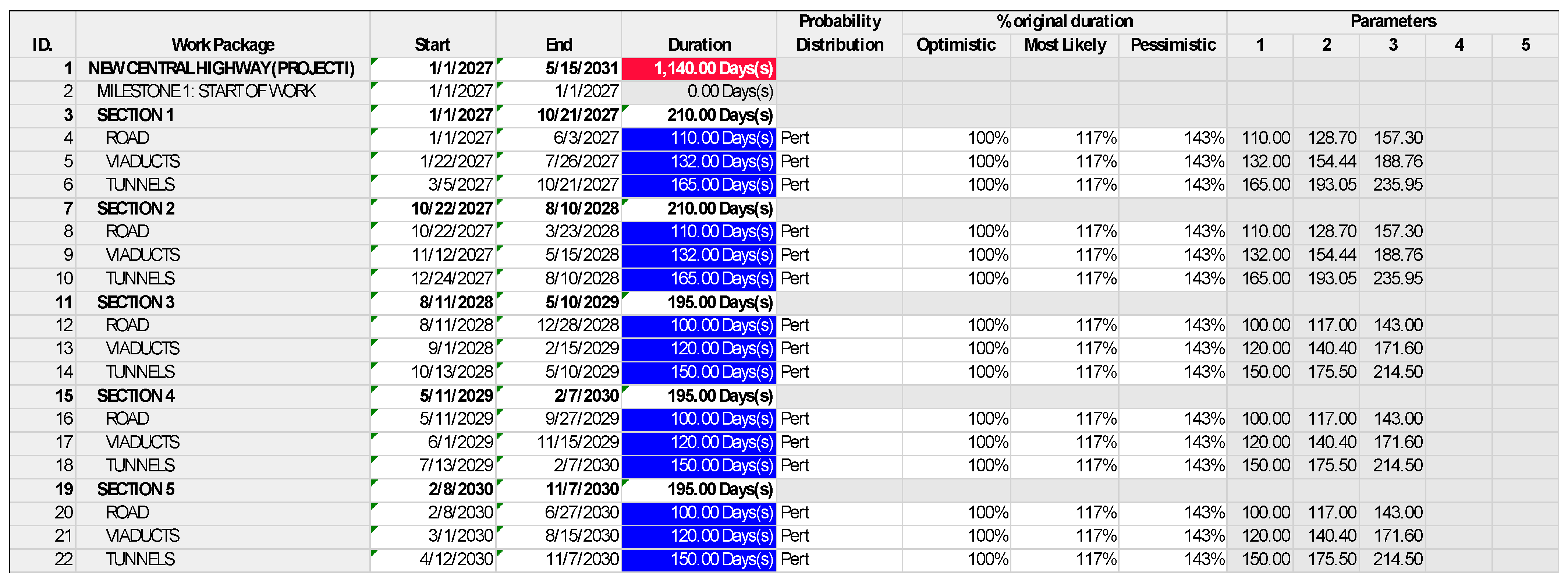
Task: Select NEW CENTRAL HIGHWAY (PROJECT I) row
Action: (x=221, y=68)
